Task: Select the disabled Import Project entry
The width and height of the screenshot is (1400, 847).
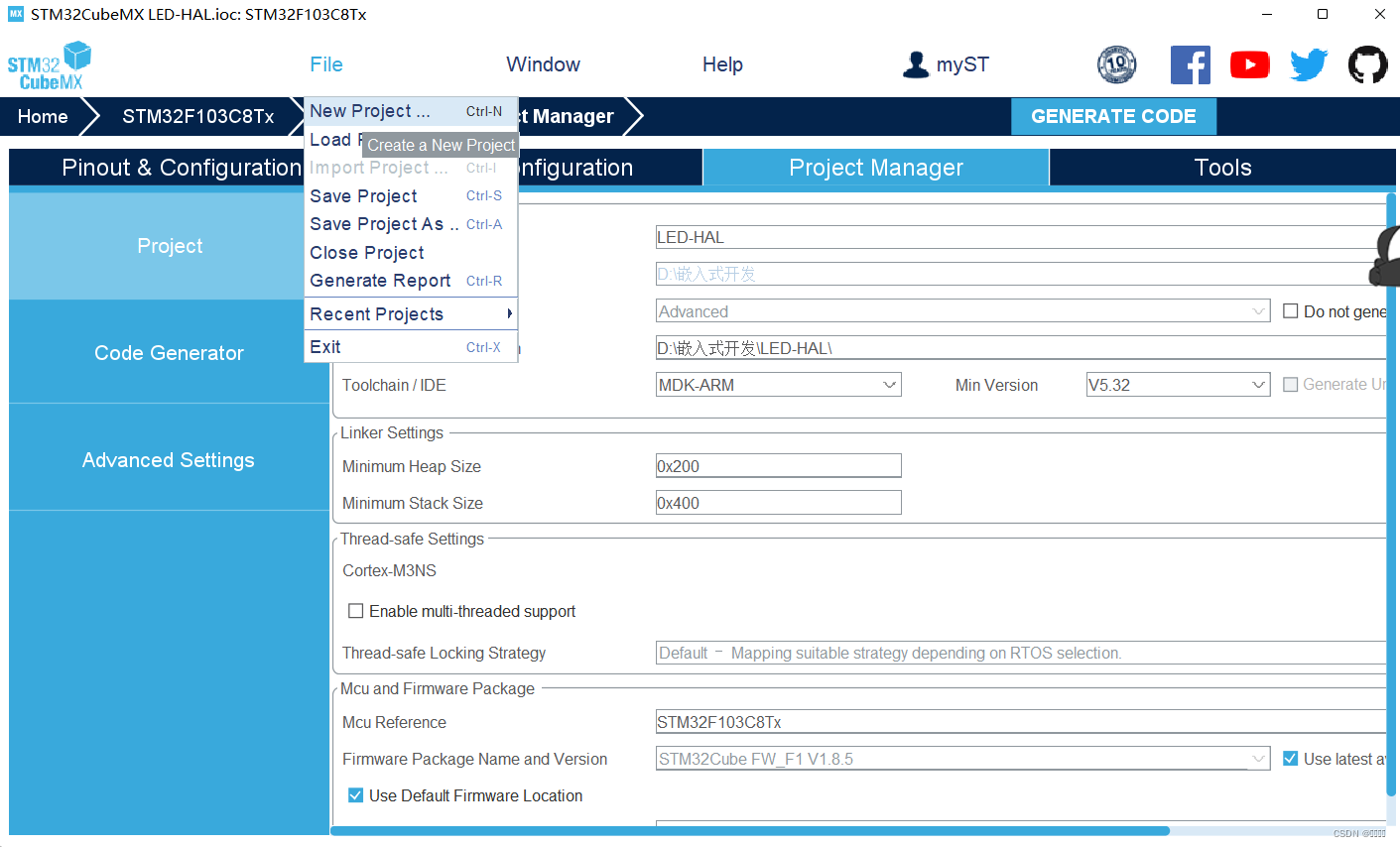Action: (411, 168)
